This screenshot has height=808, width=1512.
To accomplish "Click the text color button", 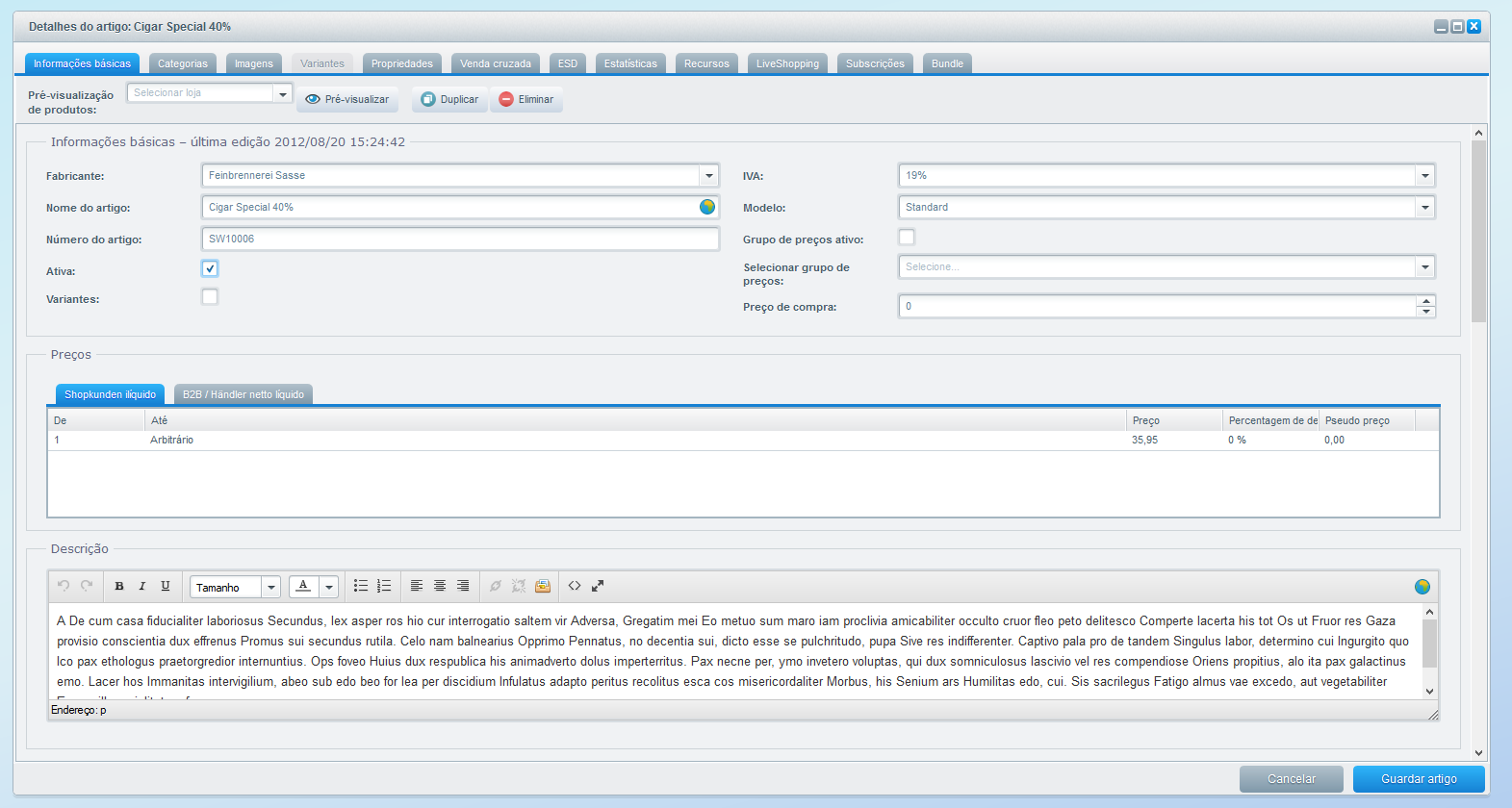I will pos(303,587).
